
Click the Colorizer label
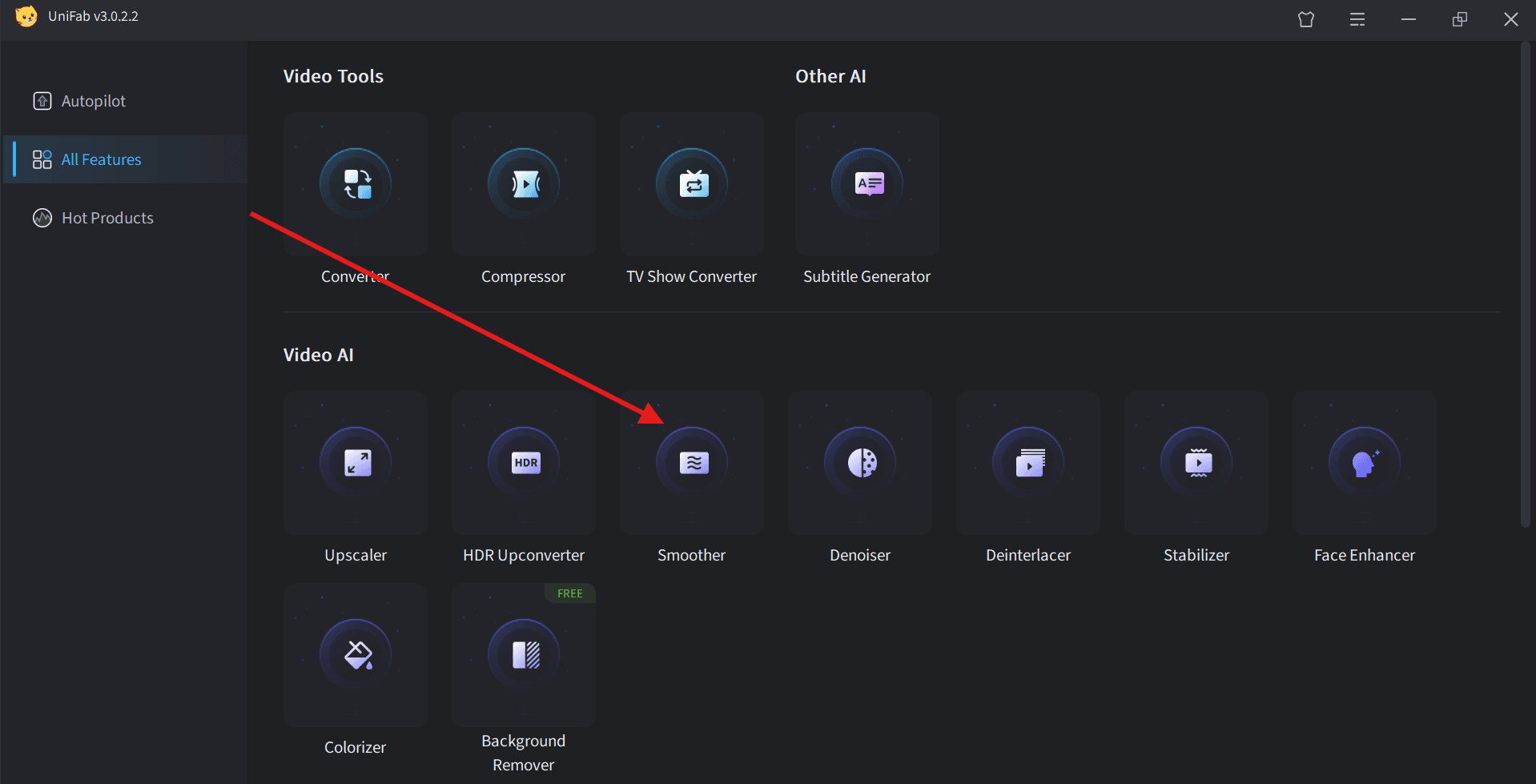coord(356,747)
